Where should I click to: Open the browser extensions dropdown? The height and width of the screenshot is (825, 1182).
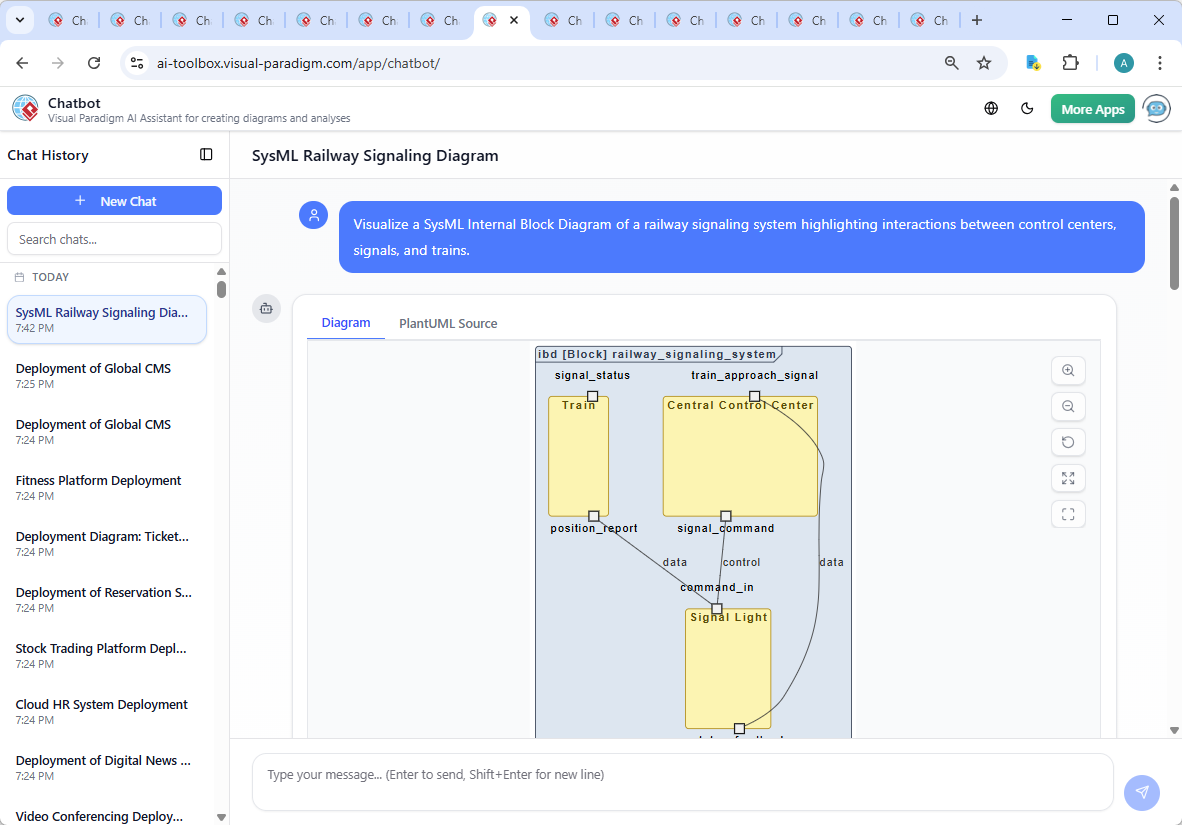[1070, 62]
